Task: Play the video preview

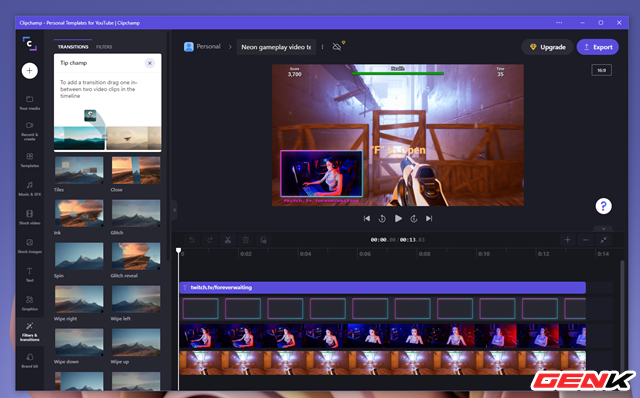Action: coord(398,218)
